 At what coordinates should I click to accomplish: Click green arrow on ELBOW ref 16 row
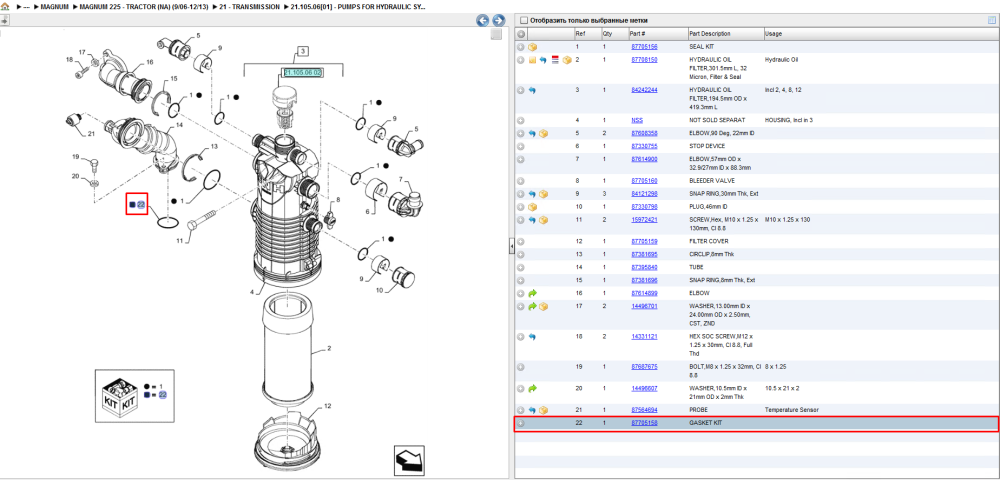[x=533, y=293]
